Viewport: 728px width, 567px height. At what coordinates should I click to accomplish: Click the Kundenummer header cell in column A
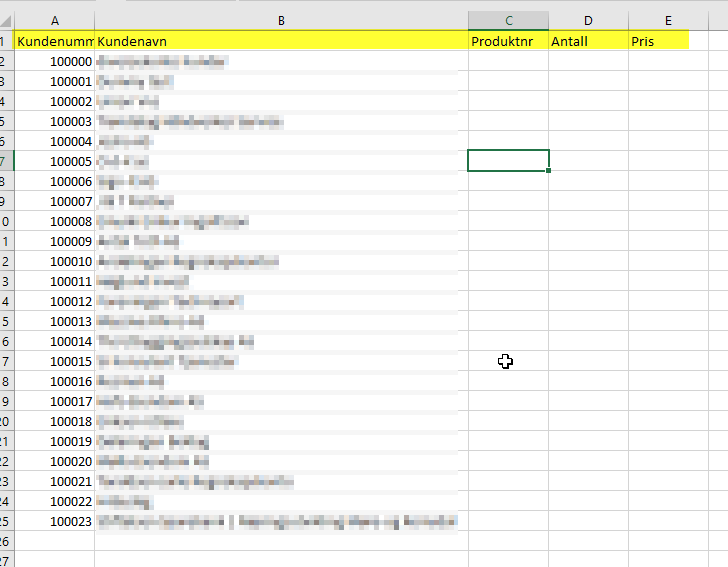point(54,41)
